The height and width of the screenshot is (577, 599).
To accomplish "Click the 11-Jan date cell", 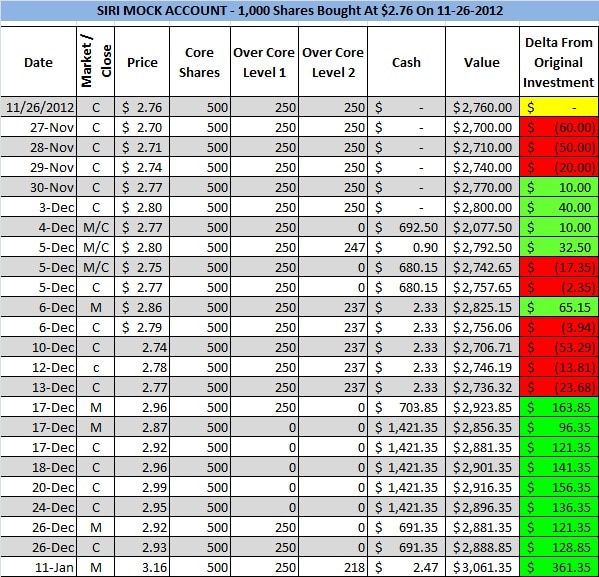I will pyautogui.click(x=38, y=567).
